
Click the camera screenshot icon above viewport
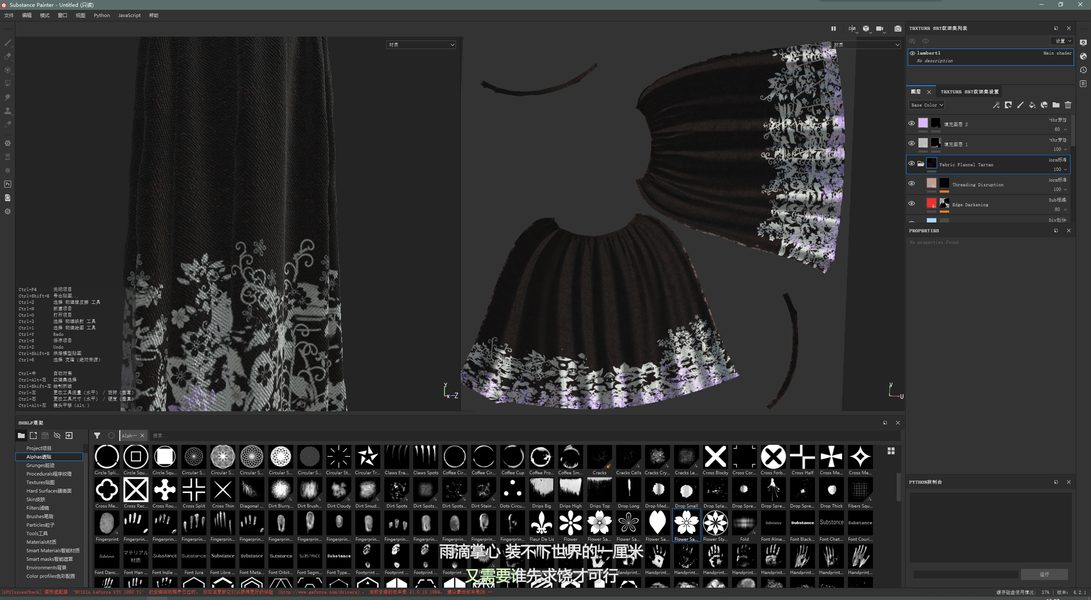click(898, 29)
